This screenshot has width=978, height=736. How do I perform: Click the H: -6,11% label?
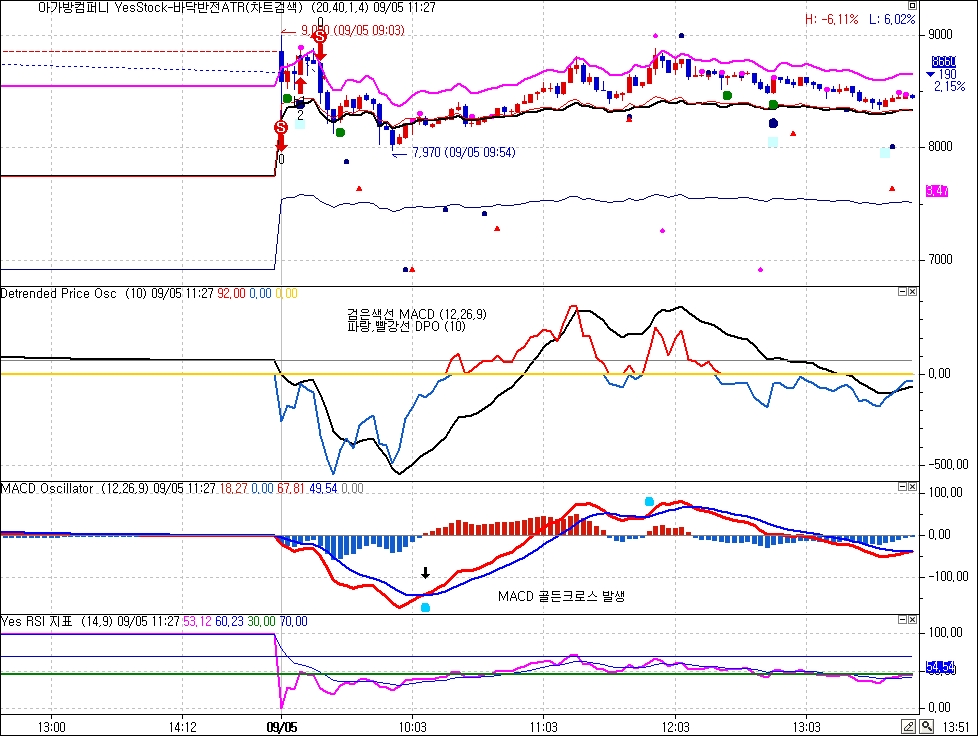(x=831, y=19)
